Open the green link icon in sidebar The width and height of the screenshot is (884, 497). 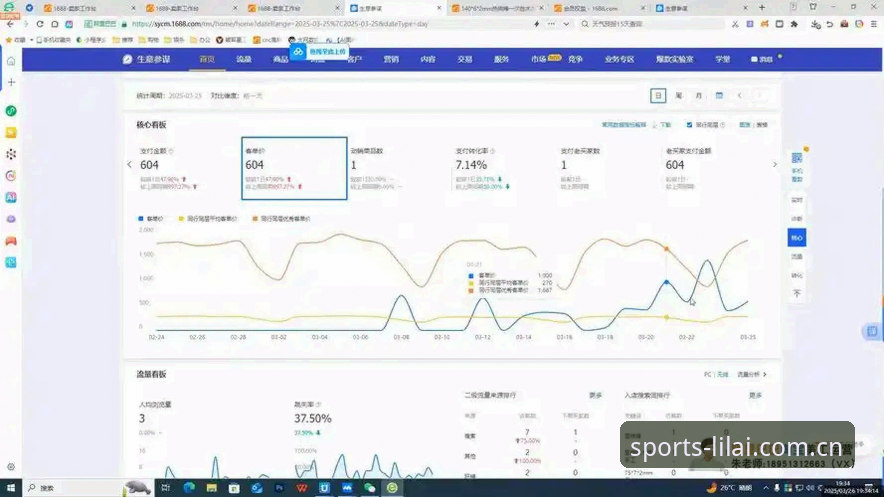[11, 111]
